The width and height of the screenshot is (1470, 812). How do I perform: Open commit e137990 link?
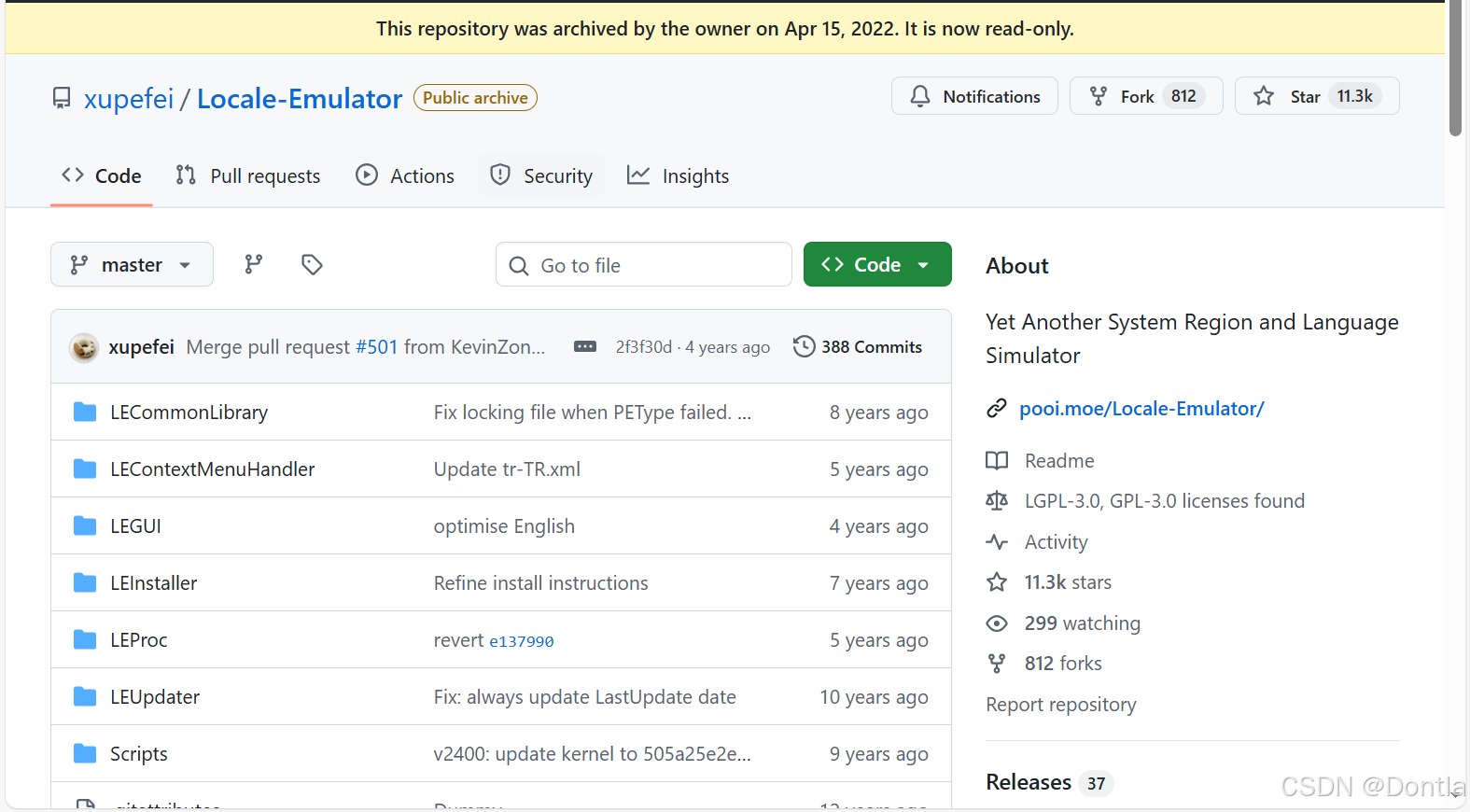(522, 641)
